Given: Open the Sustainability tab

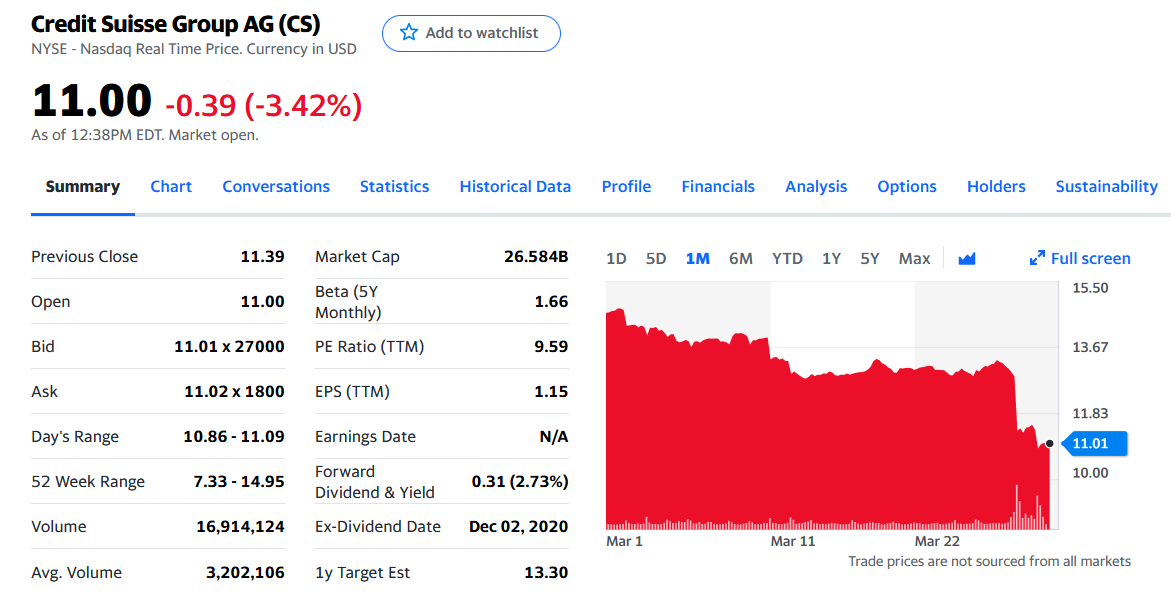Looking at the screenshot, I should (x=1107, y=187).
